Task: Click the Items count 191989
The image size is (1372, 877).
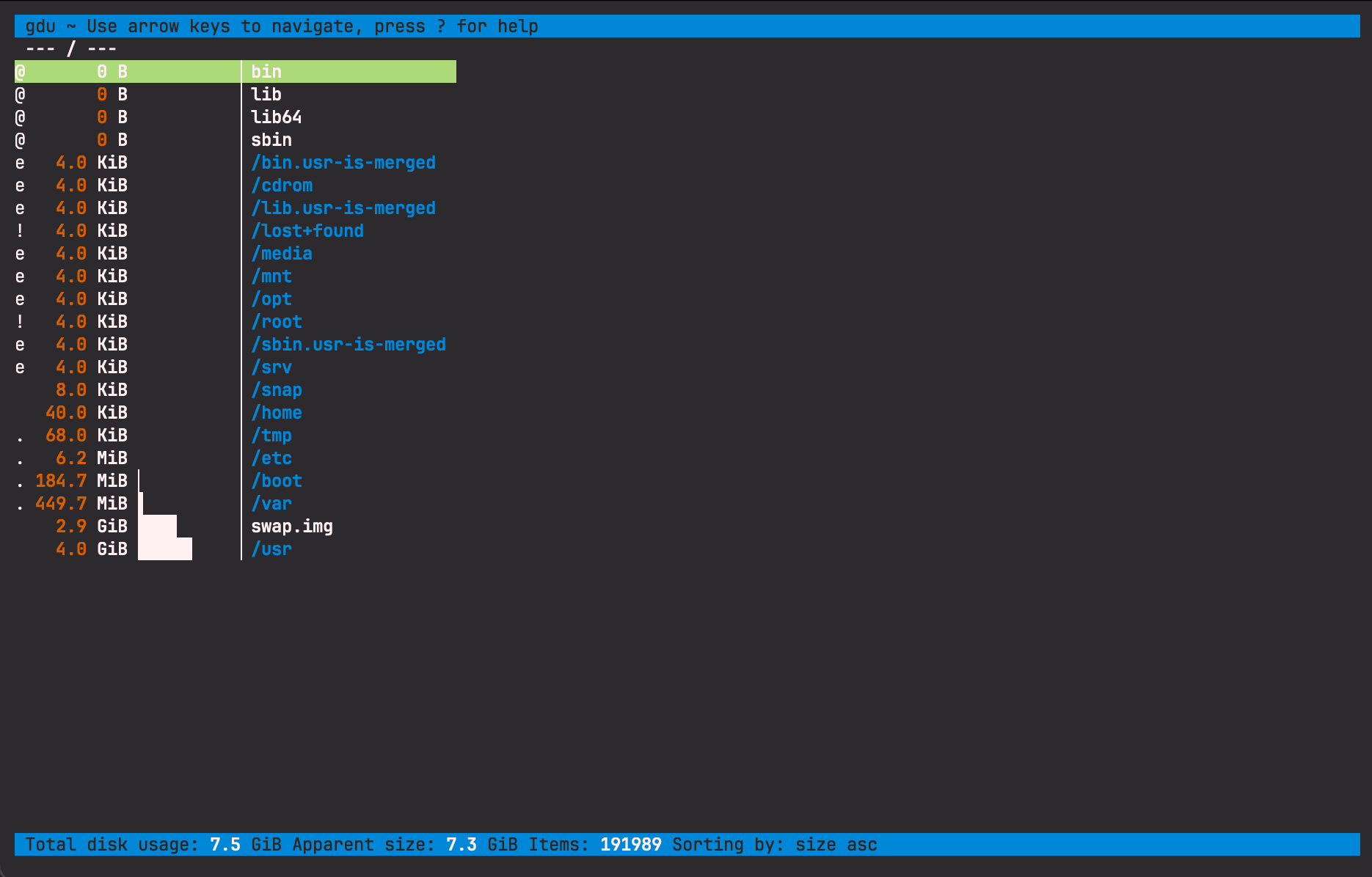Action: pyautogui.click(x=630, y=844)
